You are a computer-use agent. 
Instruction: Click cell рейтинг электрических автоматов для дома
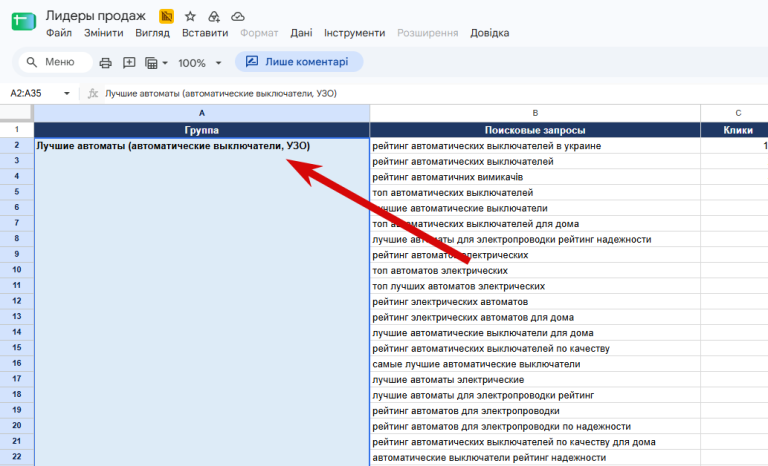coord(535,318)
